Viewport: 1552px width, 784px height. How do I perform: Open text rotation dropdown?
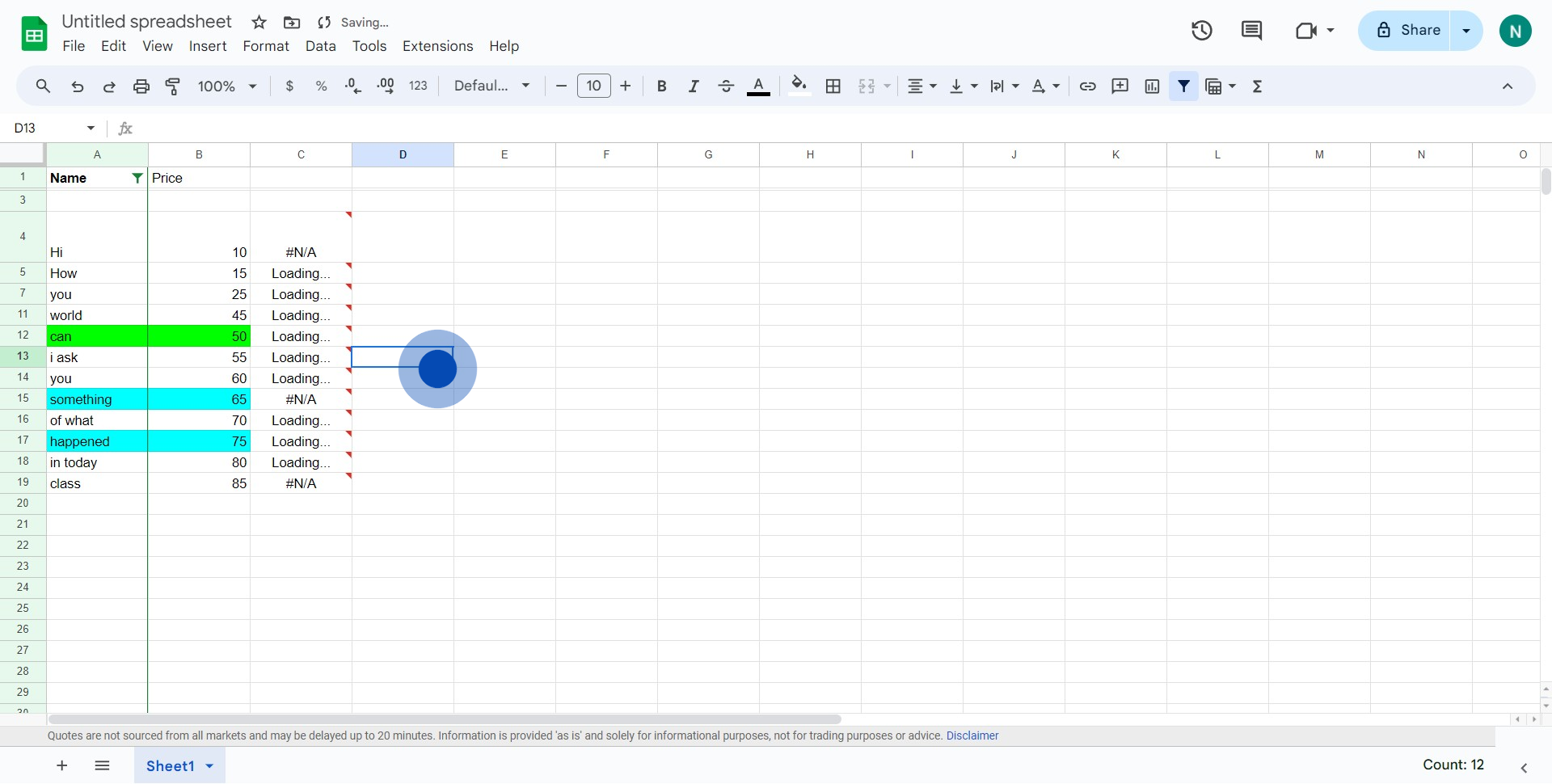[x=1045, y=86]
